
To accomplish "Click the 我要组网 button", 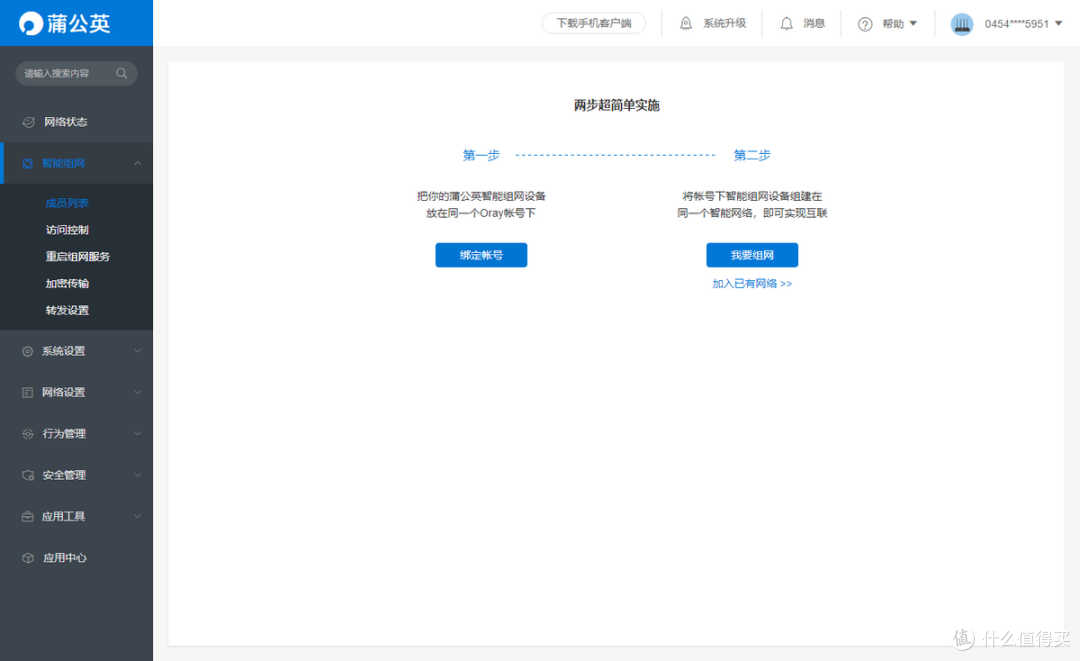I will click(x=752, y=255).
